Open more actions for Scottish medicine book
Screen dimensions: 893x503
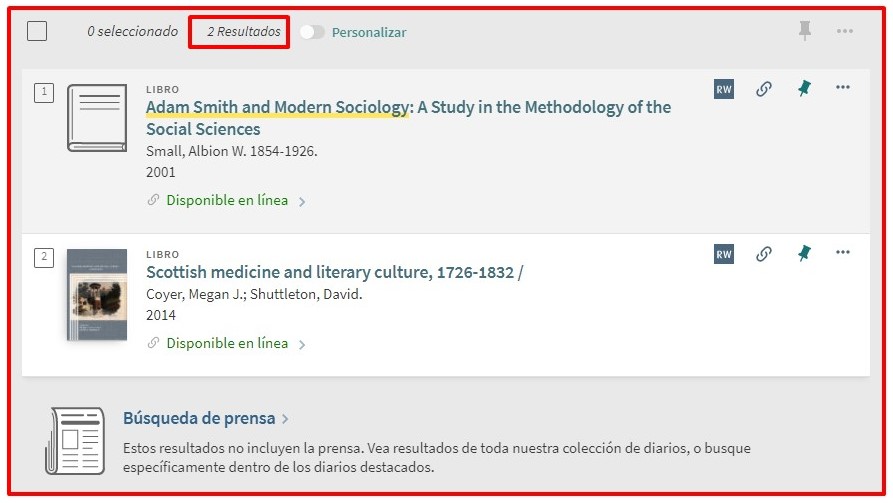tap(843, 253)
